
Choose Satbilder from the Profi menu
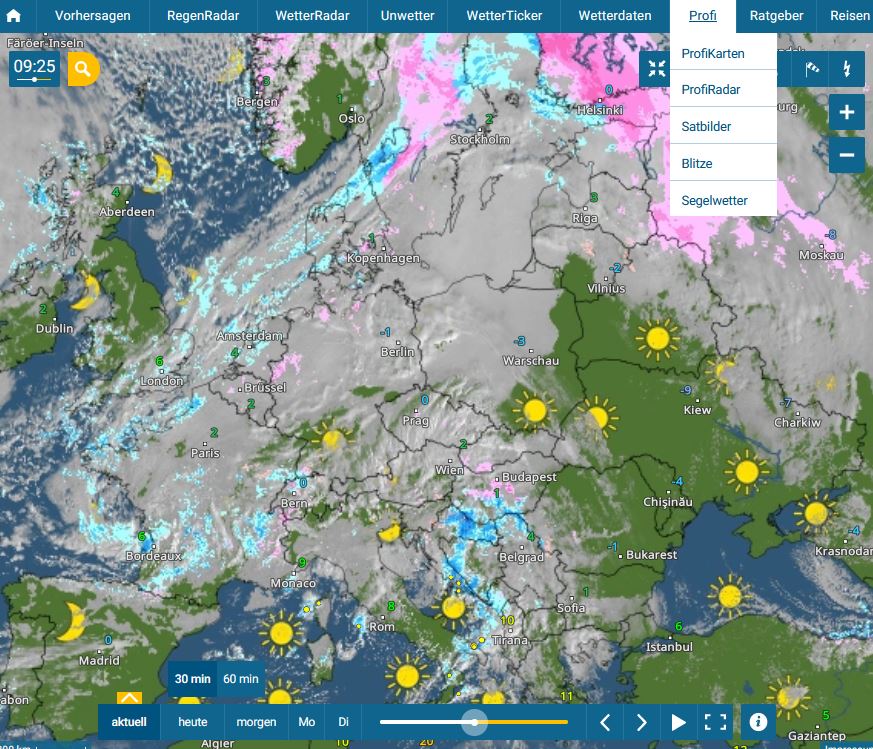(706, 127)
